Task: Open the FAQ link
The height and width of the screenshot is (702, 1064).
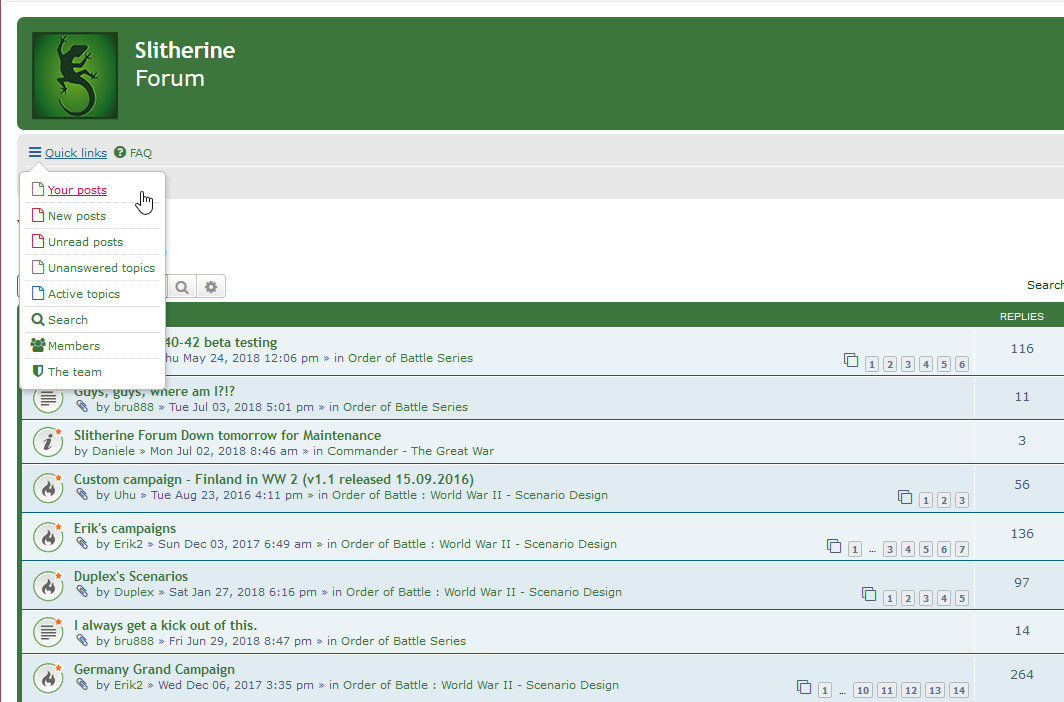Action: tap(140, 153)
